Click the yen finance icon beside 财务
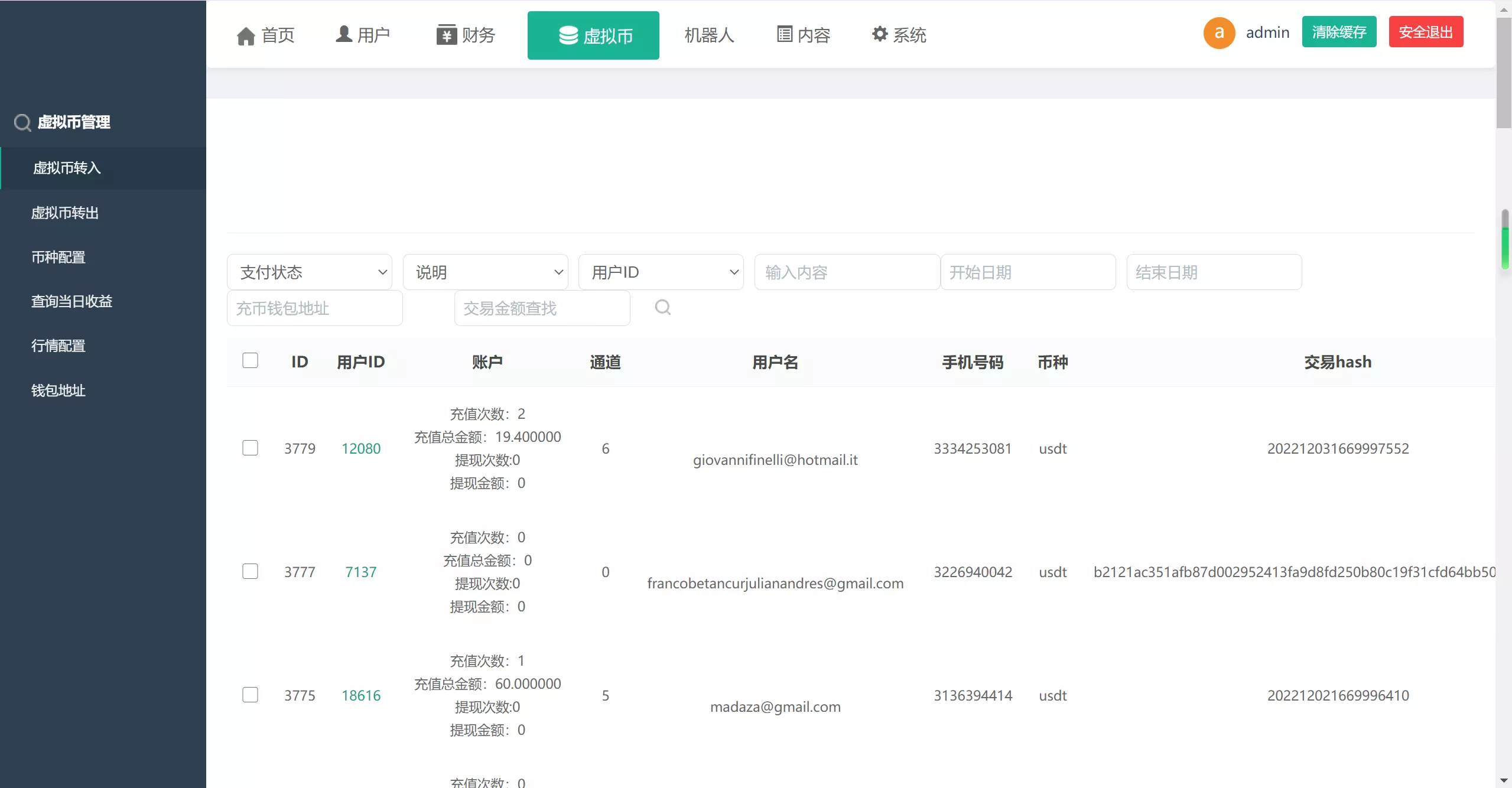 (x=447, y=35)
